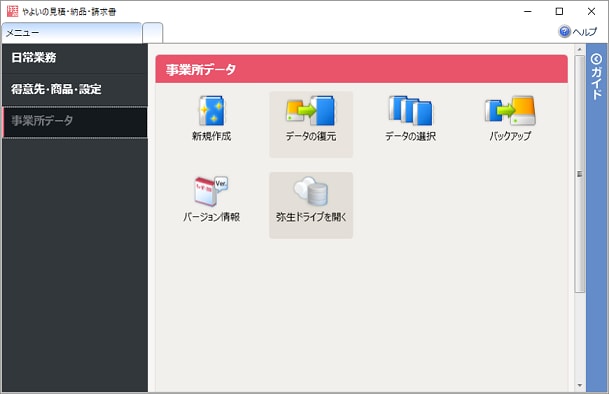Select 日常業務 in the sidebar
This screenshot has height=394, width=609.
tap(75, 58)
